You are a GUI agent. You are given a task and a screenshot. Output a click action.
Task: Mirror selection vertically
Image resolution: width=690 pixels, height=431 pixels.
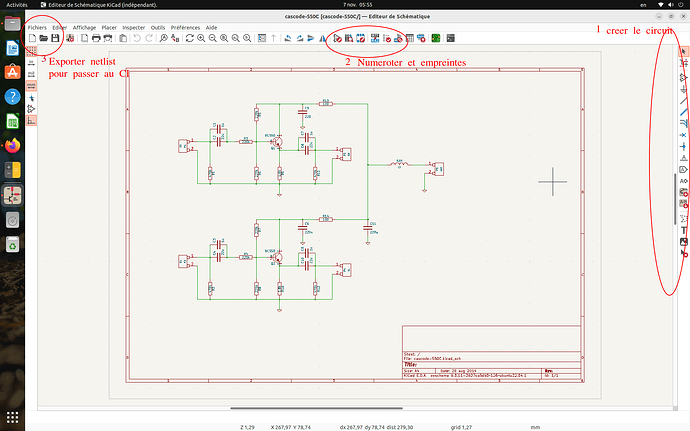coord(311,38)
